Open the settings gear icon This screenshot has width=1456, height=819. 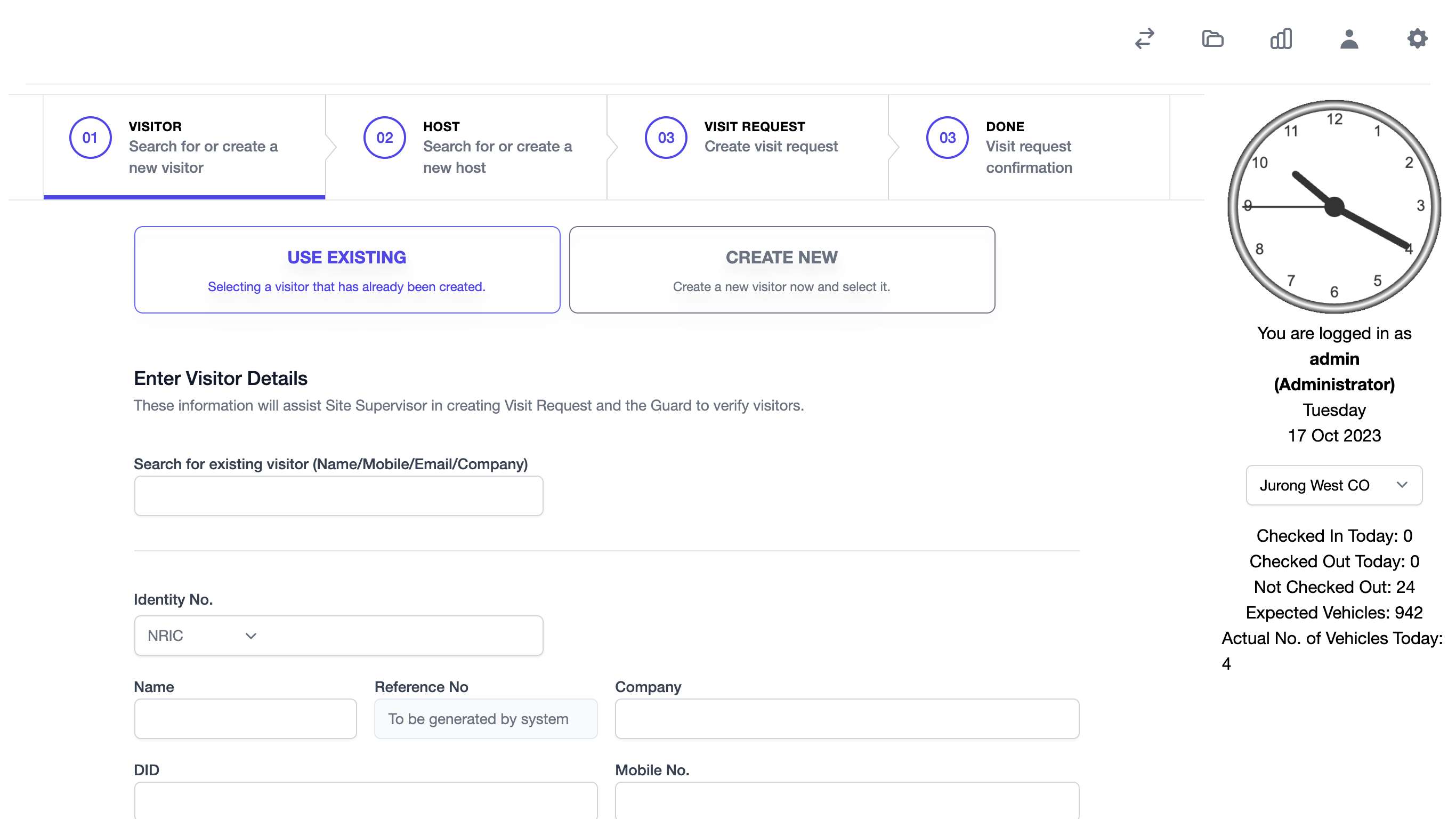[x=1417, y=39]
